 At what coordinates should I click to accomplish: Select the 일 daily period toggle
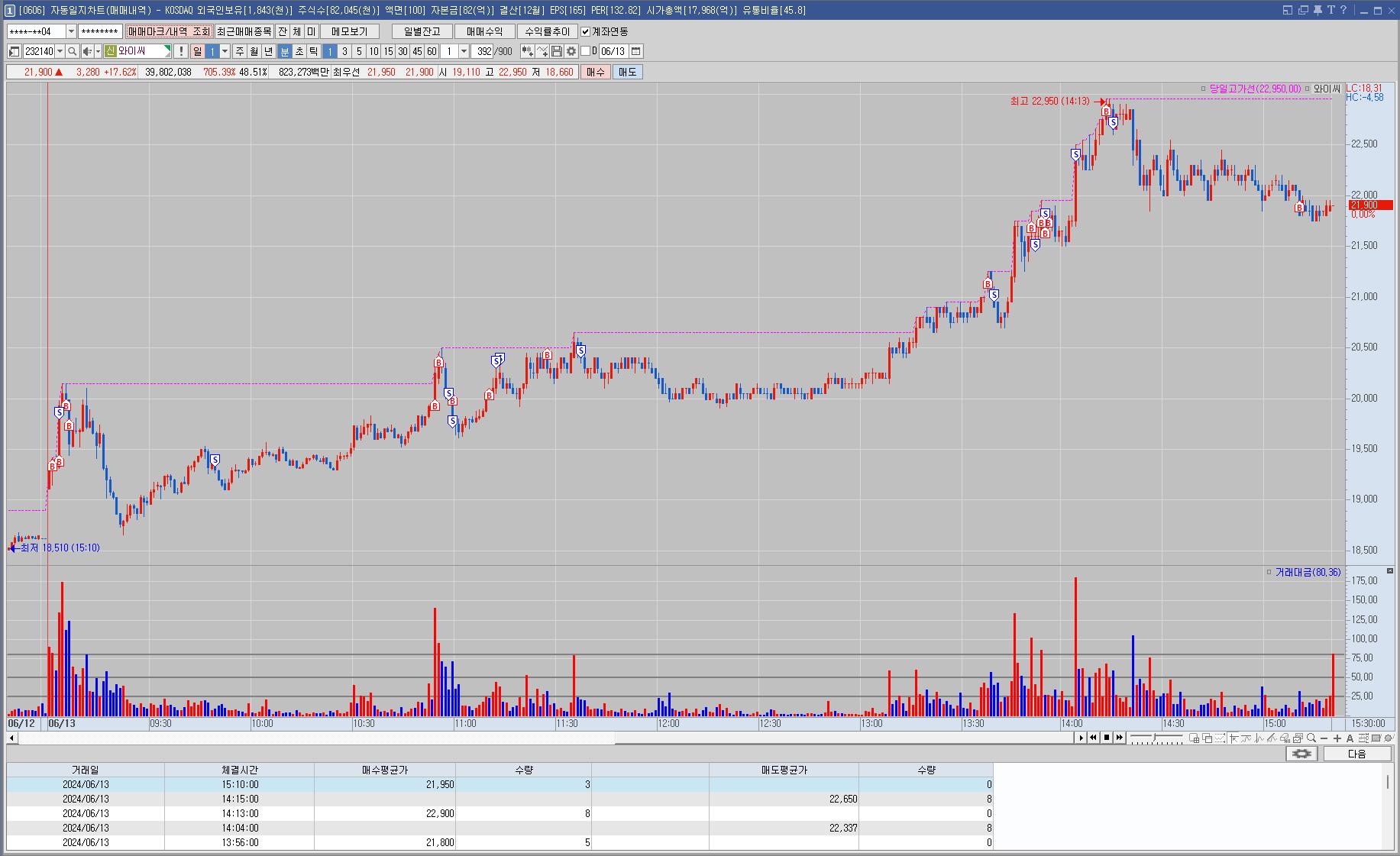click(x=197, y=51)
